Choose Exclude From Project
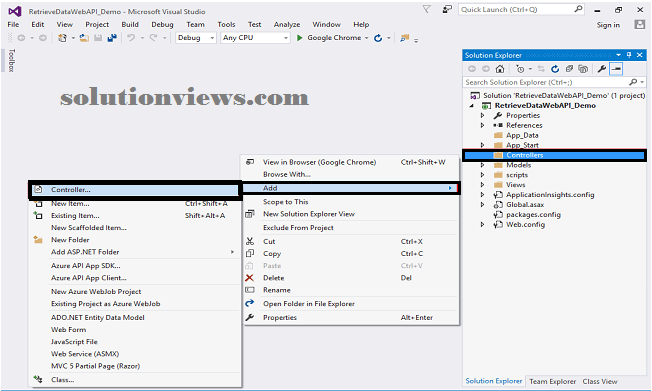The image size is (652, 391). (350, 228)
